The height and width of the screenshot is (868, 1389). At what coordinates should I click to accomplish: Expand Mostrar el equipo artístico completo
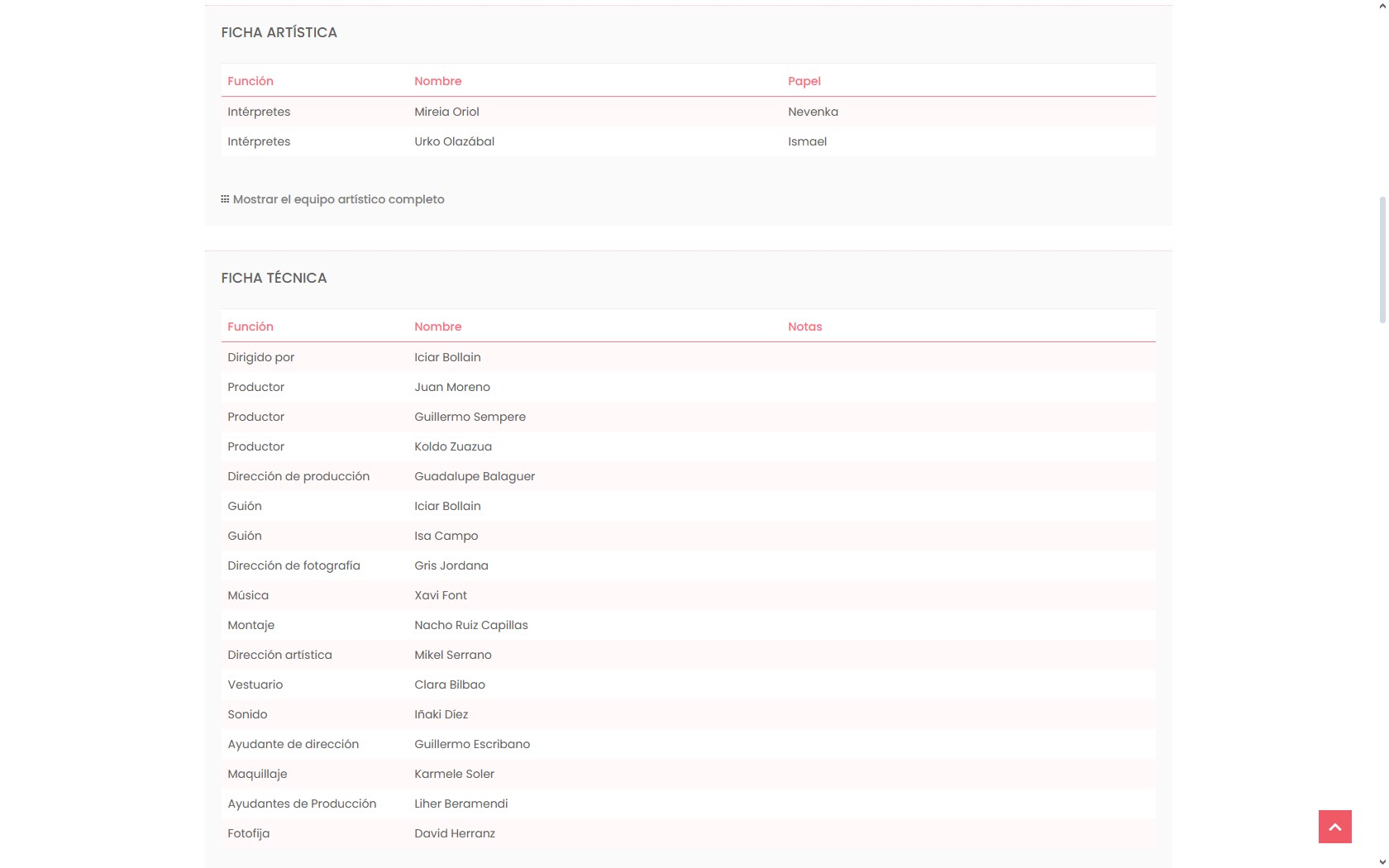point(338,199)
